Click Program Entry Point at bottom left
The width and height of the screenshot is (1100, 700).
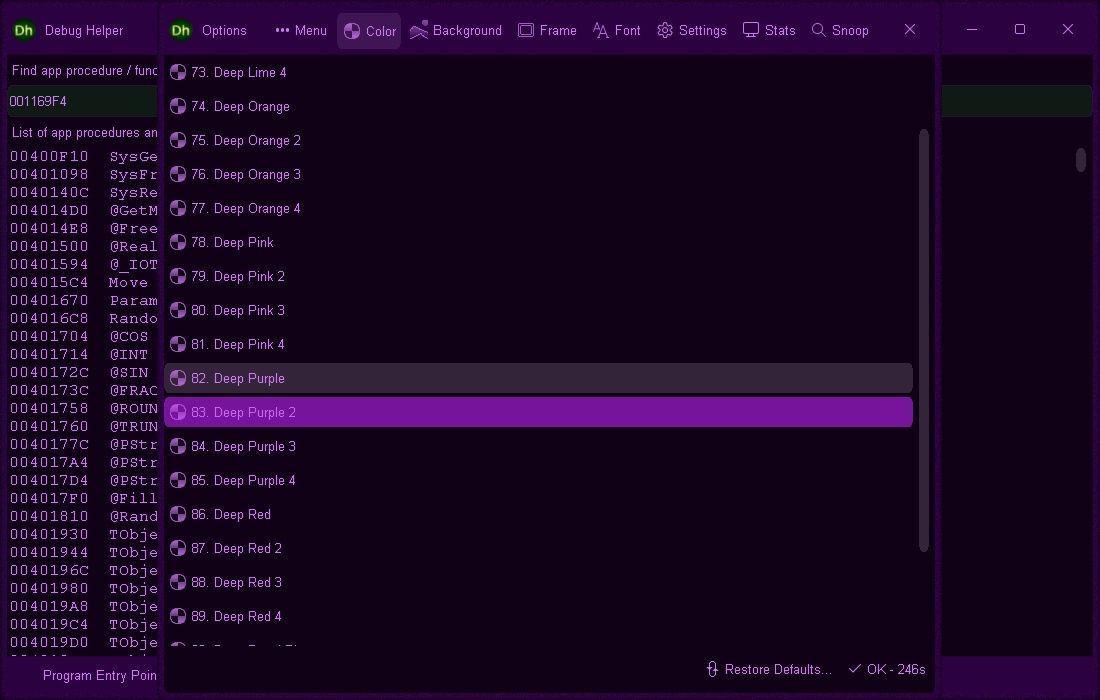click(x=98, y=676)
